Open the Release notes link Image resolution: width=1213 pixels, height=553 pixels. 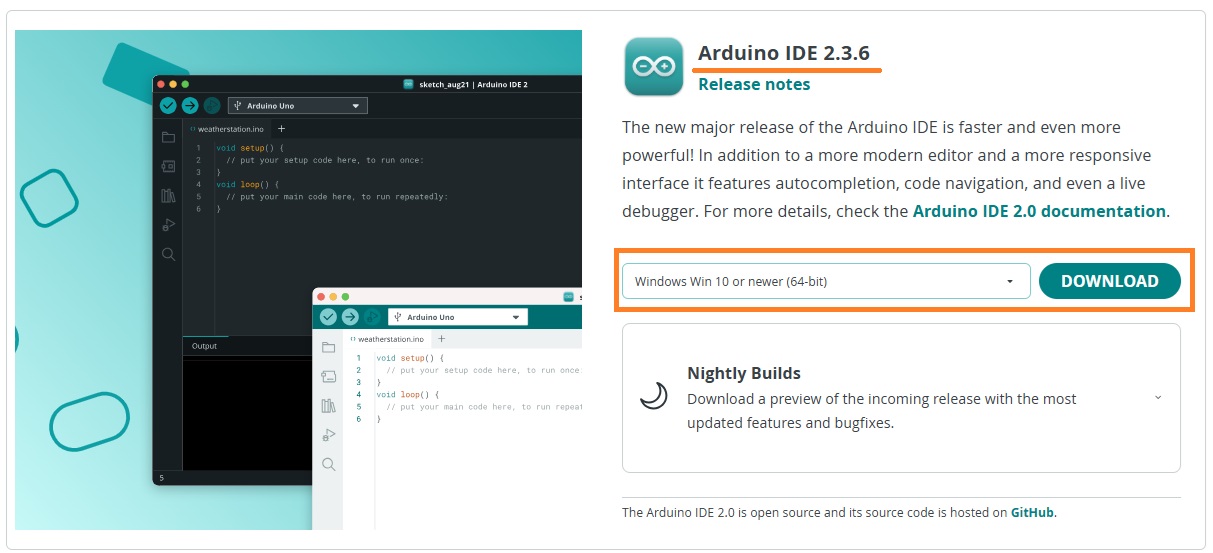tap(754, 85)
